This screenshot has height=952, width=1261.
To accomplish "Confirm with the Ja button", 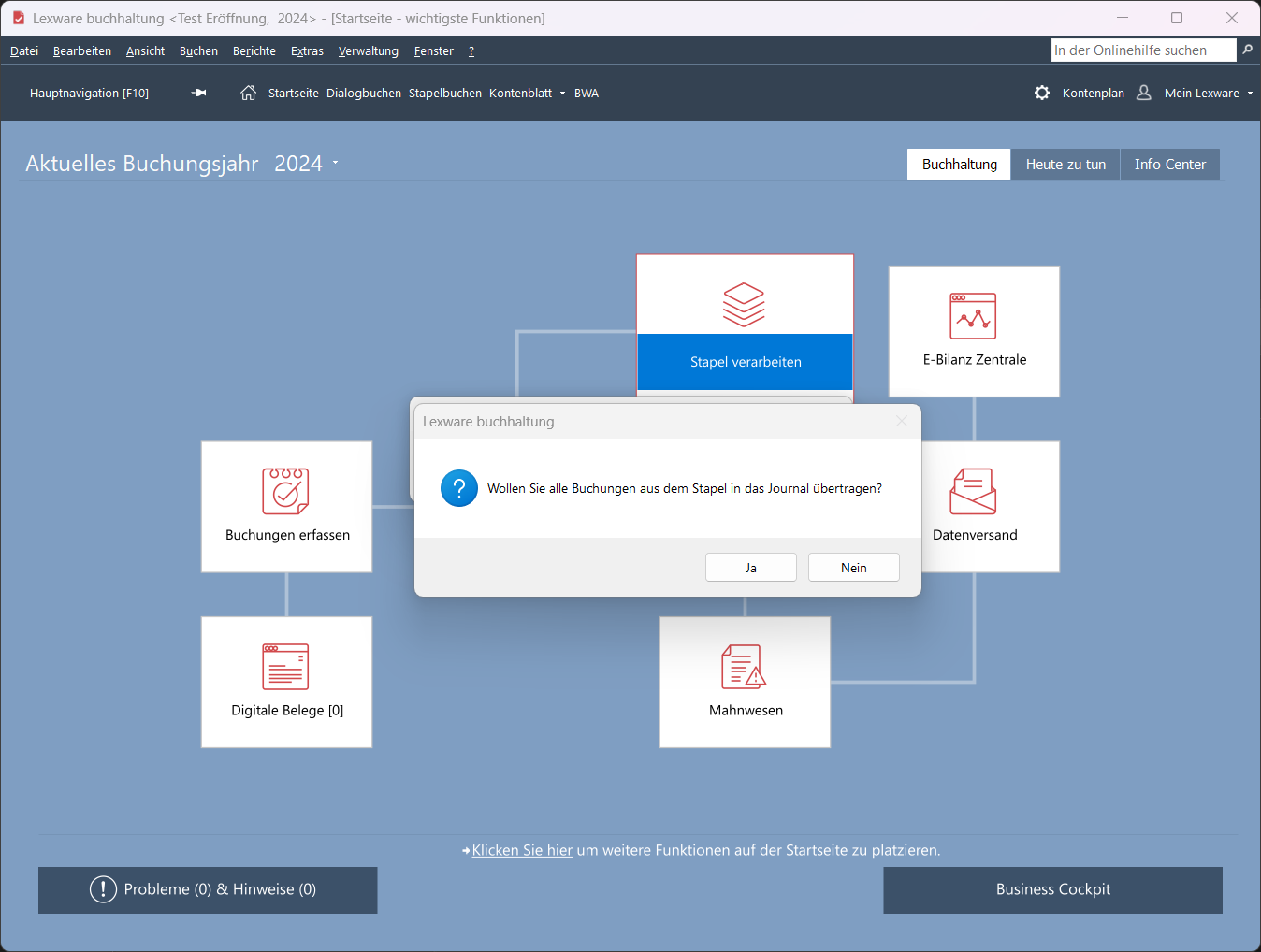I will click(x=751, y=568).
